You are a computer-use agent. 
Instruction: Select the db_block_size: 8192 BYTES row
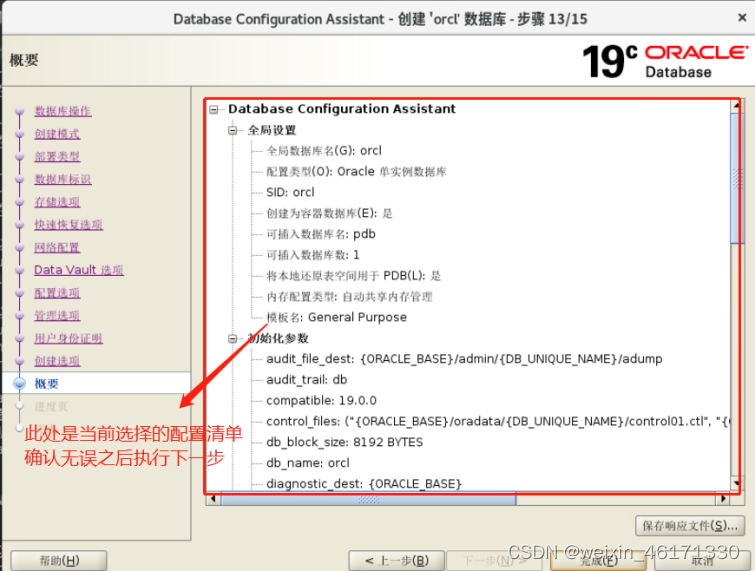click(x=344, y=442)
